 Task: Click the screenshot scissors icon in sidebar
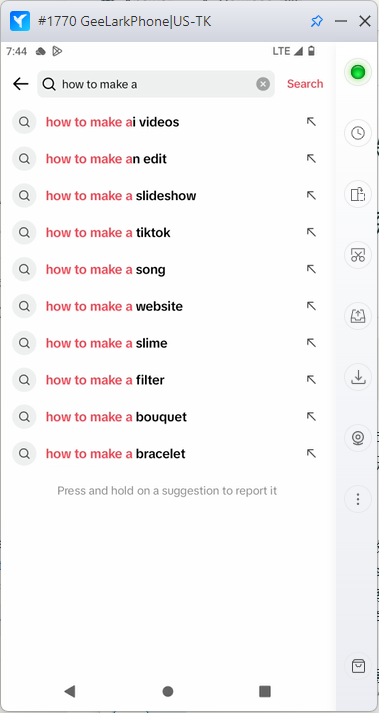(x=358, y=255)
